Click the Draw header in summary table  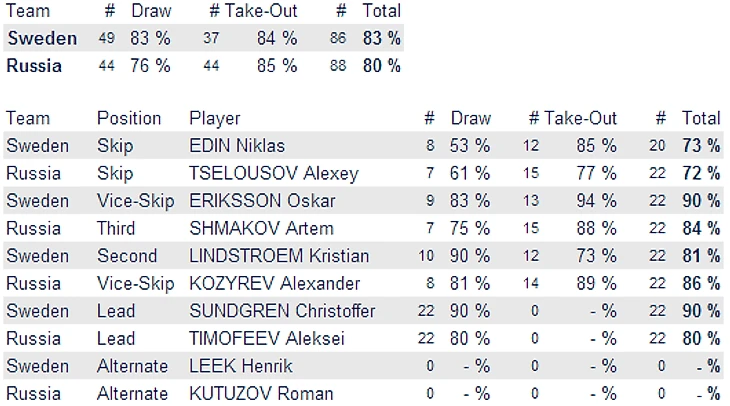pos(151,11)
